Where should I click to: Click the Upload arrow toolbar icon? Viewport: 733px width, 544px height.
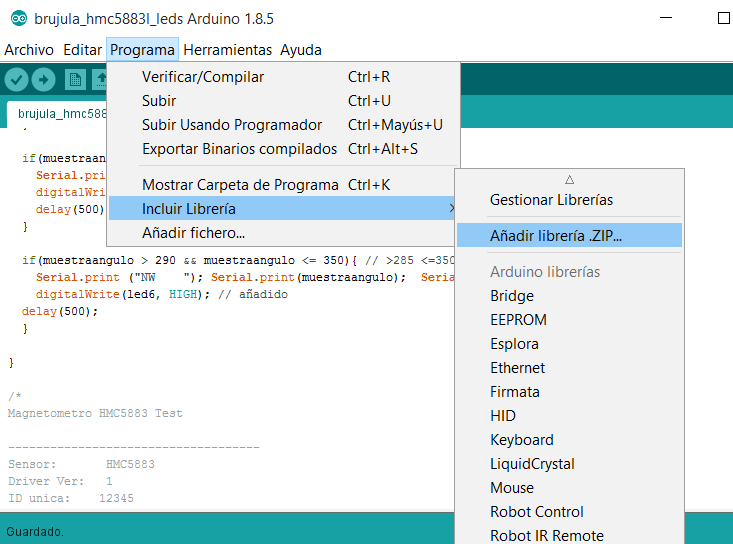coord(44,79)
